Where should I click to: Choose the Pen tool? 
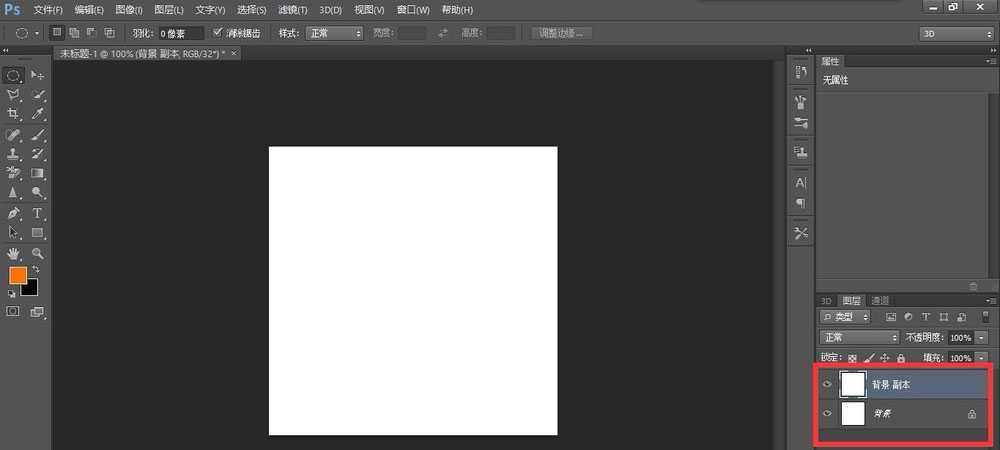[x=14, y=213]
